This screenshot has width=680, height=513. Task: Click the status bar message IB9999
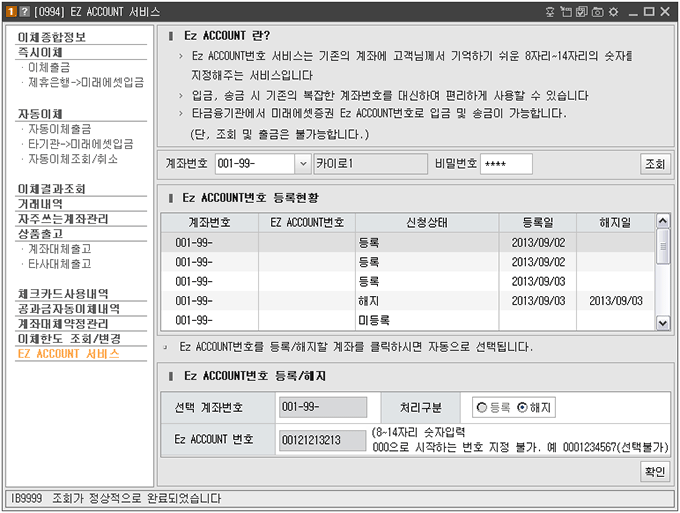[x=116, y=498]
